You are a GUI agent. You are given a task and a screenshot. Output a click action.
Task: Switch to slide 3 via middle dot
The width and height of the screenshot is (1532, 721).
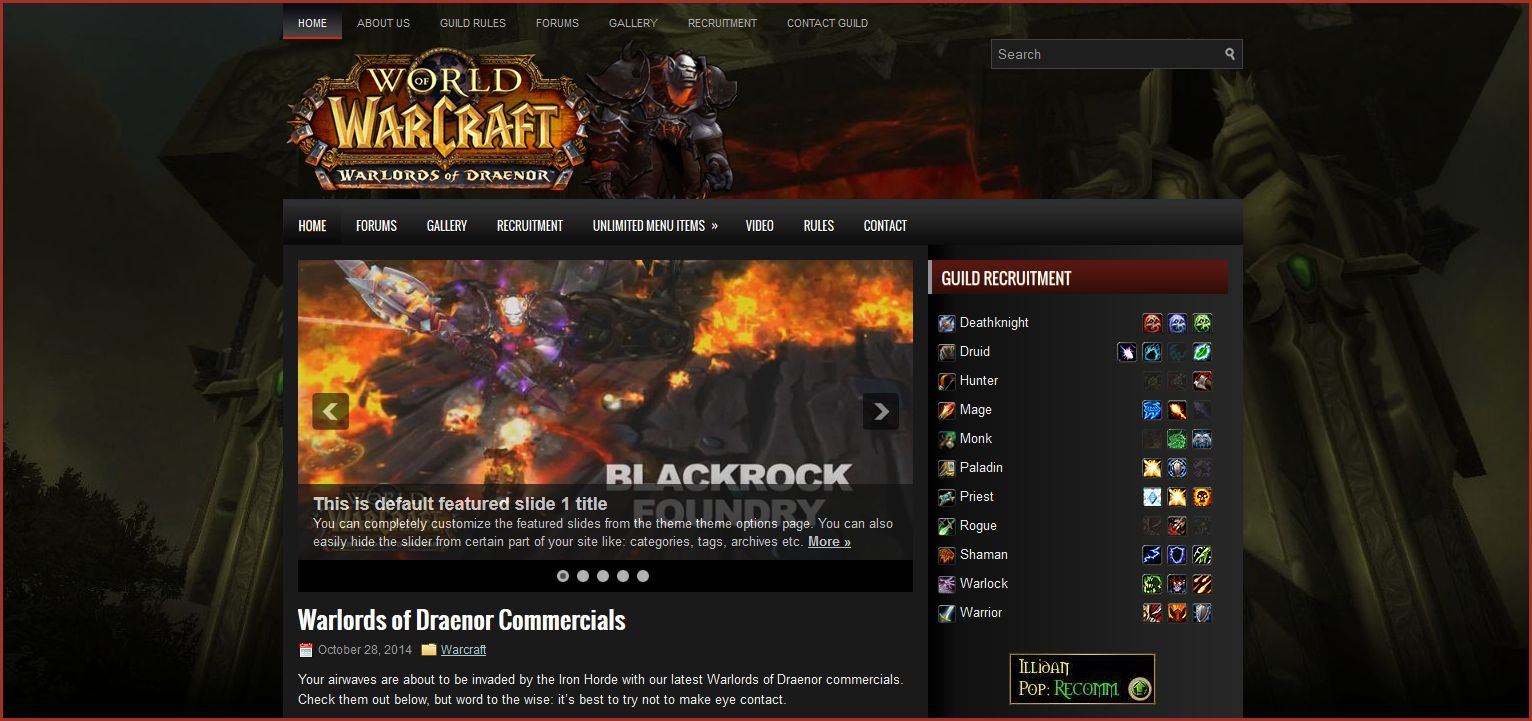pyautogui.click(x=603, y=576)
